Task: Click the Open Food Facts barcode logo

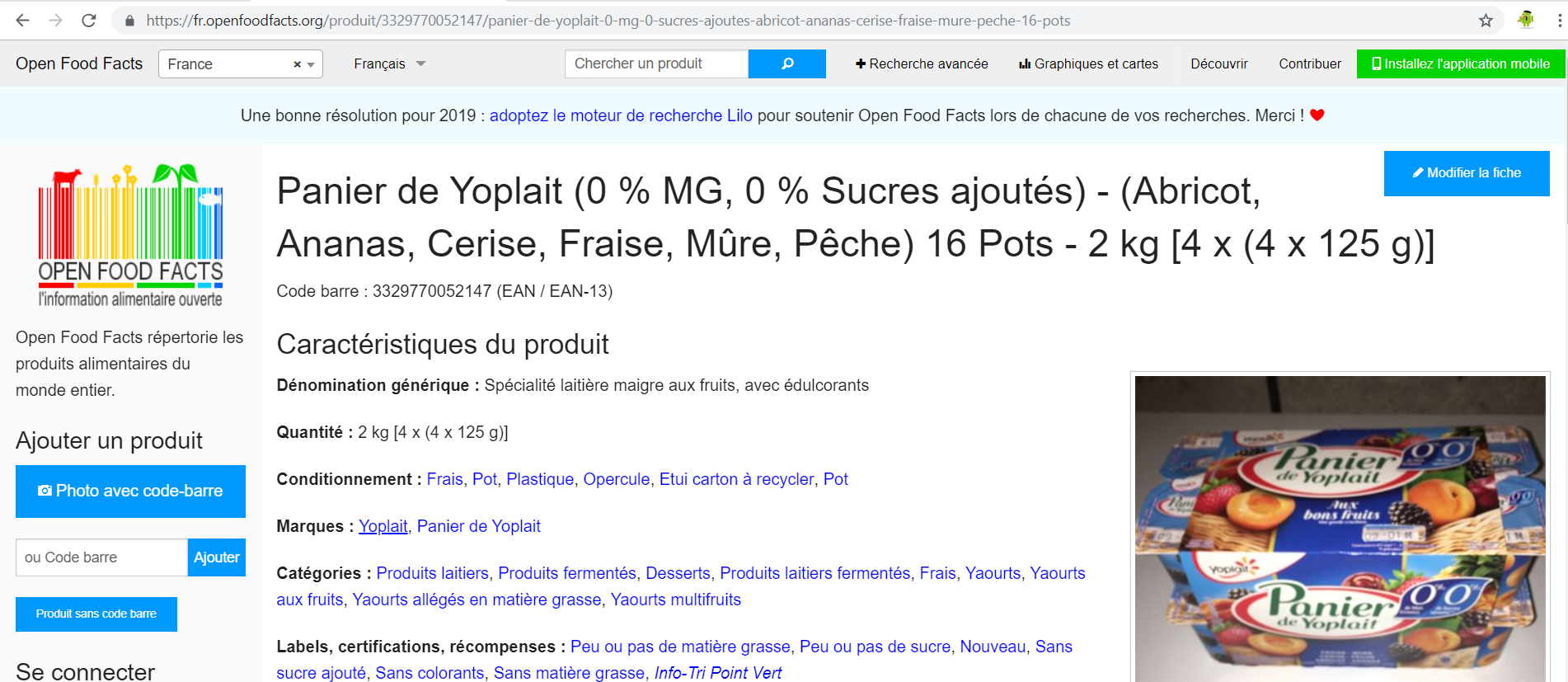Action: [x=130, y=236]
